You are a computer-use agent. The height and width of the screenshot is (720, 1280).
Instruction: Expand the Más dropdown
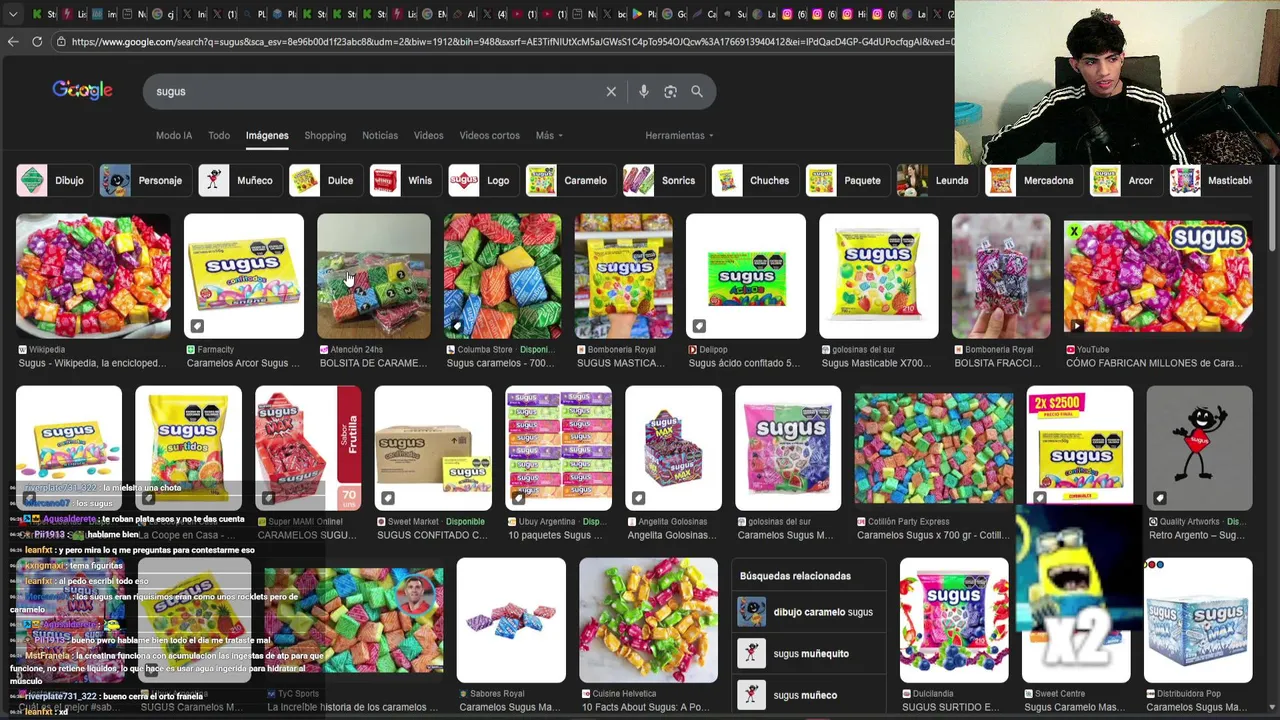549,135
